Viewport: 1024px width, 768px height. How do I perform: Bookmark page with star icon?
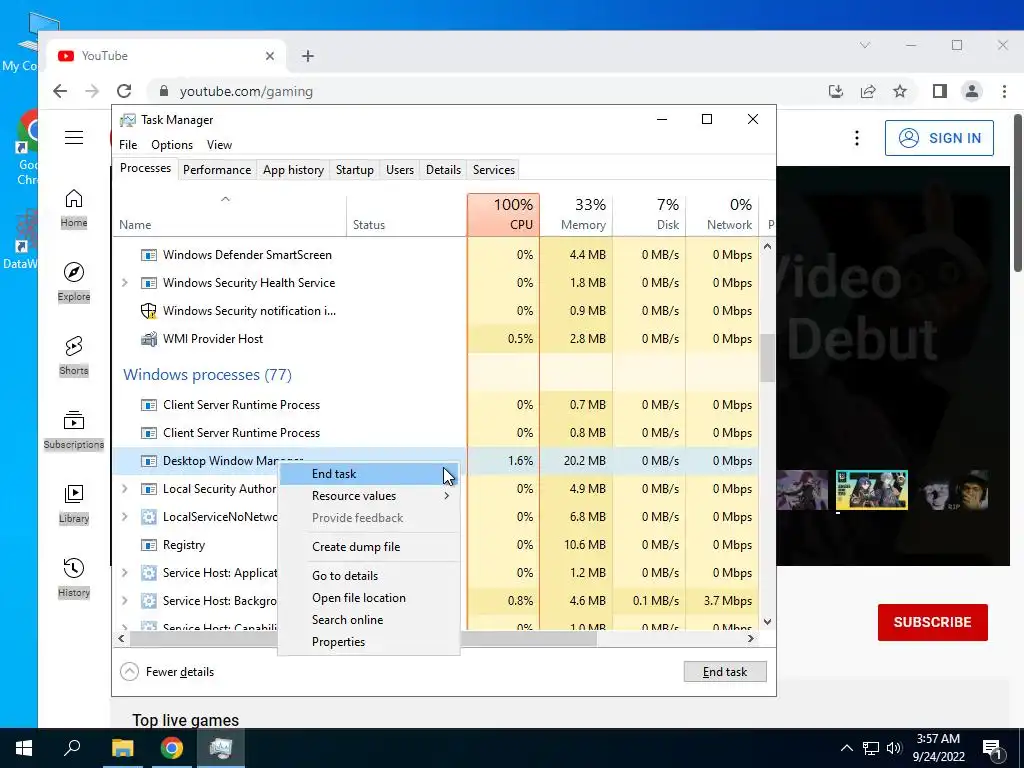(900, 91)
